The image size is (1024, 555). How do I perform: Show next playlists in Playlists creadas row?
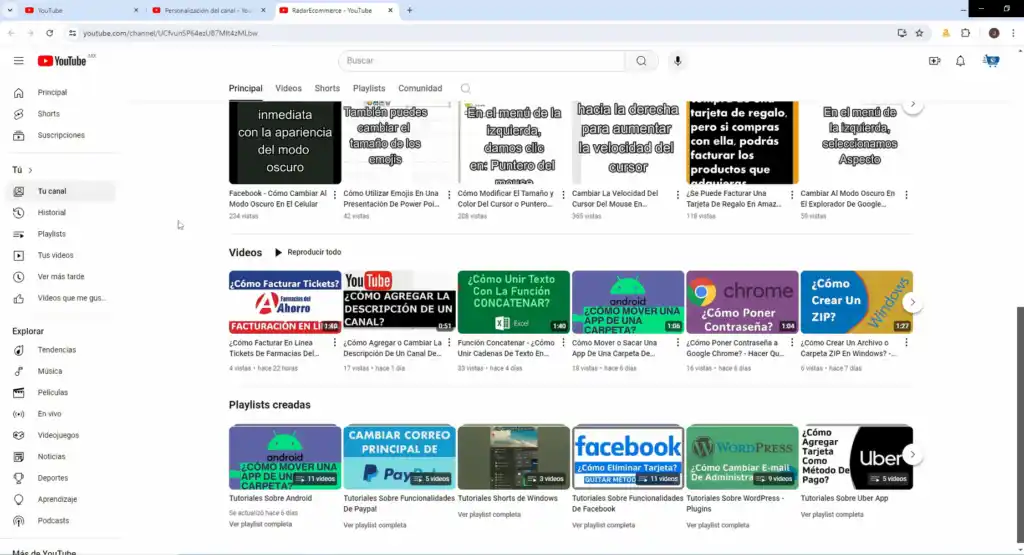[x=912, y=454]
